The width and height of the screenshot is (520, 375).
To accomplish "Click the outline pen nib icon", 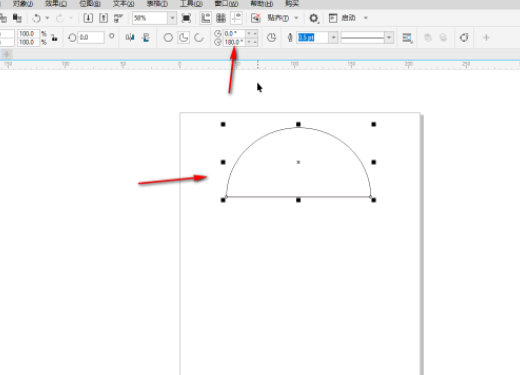I will (290, 37).
